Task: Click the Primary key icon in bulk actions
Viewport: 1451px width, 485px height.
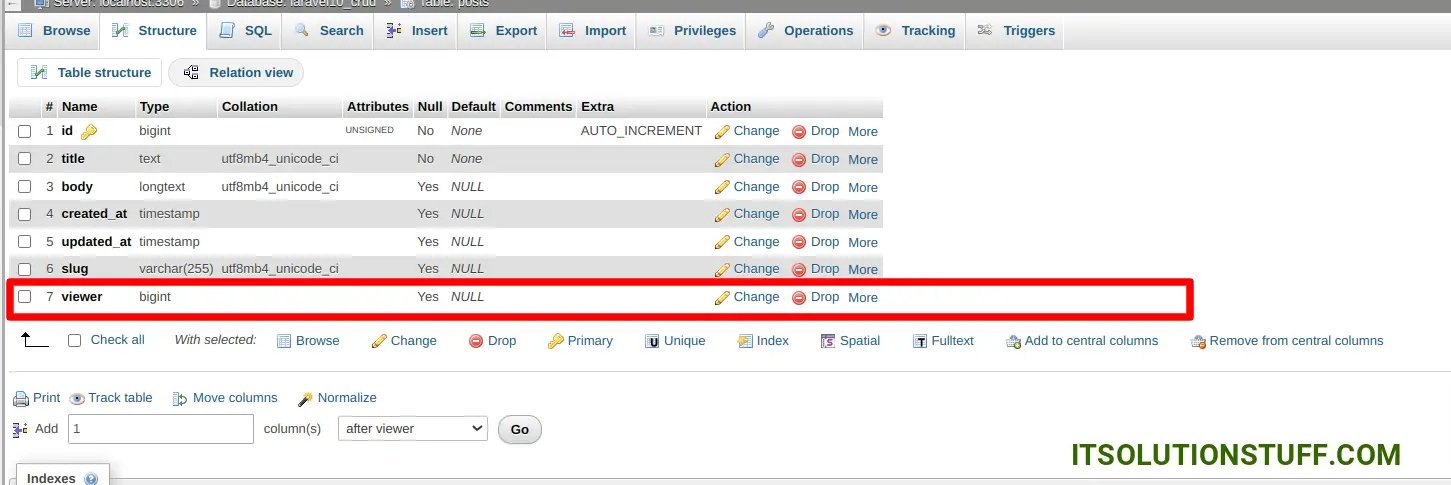Action: (555, 341)
